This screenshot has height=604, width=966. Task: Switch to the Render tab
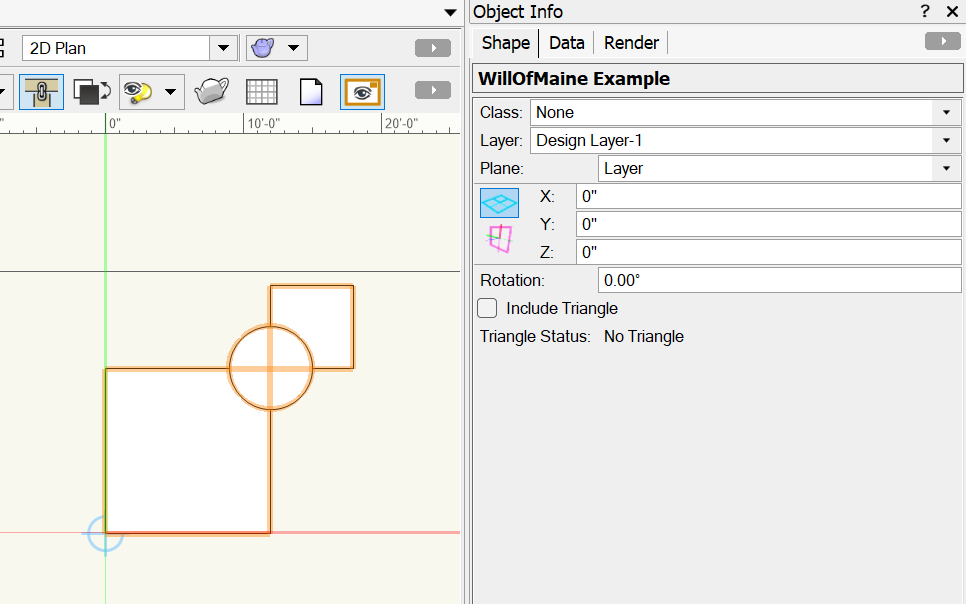click(631, 42)
